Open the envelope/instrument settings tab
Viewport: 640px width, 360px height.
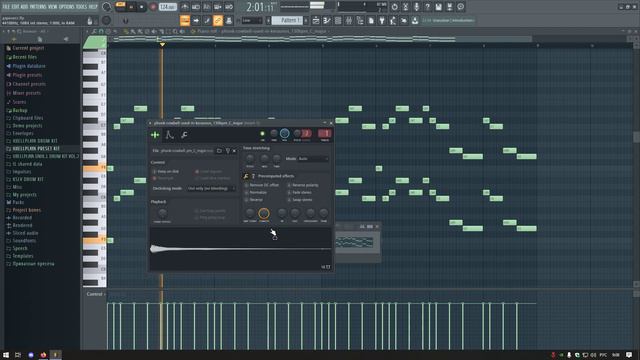coord(170,135)
